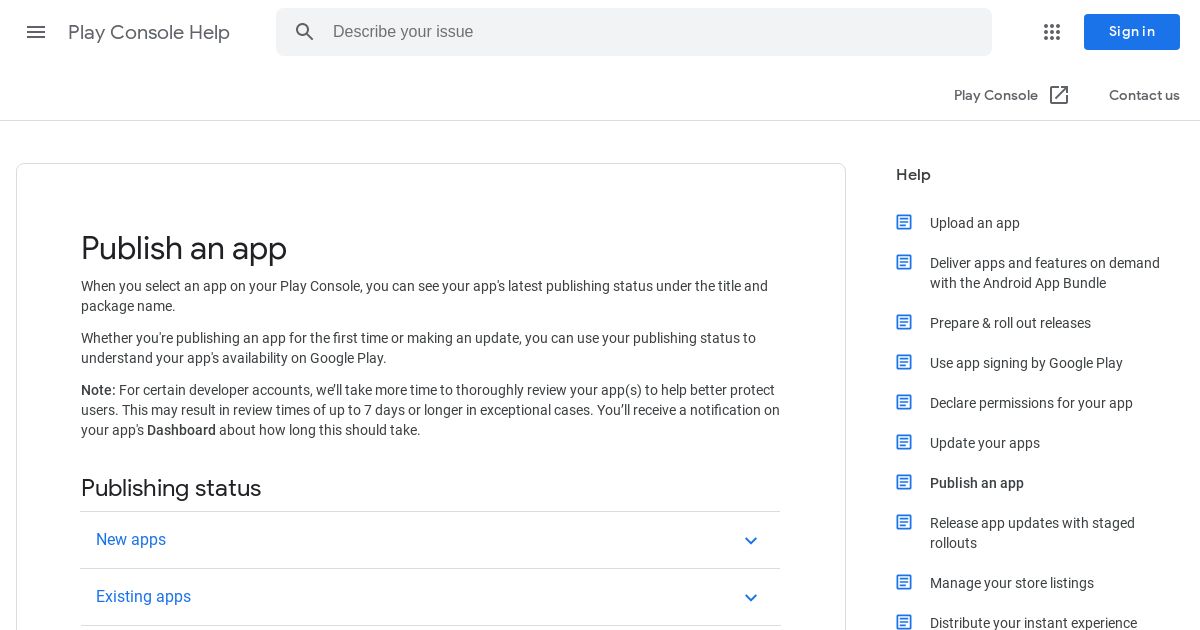1200x630 pixels.
Task: Click the bold Dashboard word in note
Action: tap(181, 430)
